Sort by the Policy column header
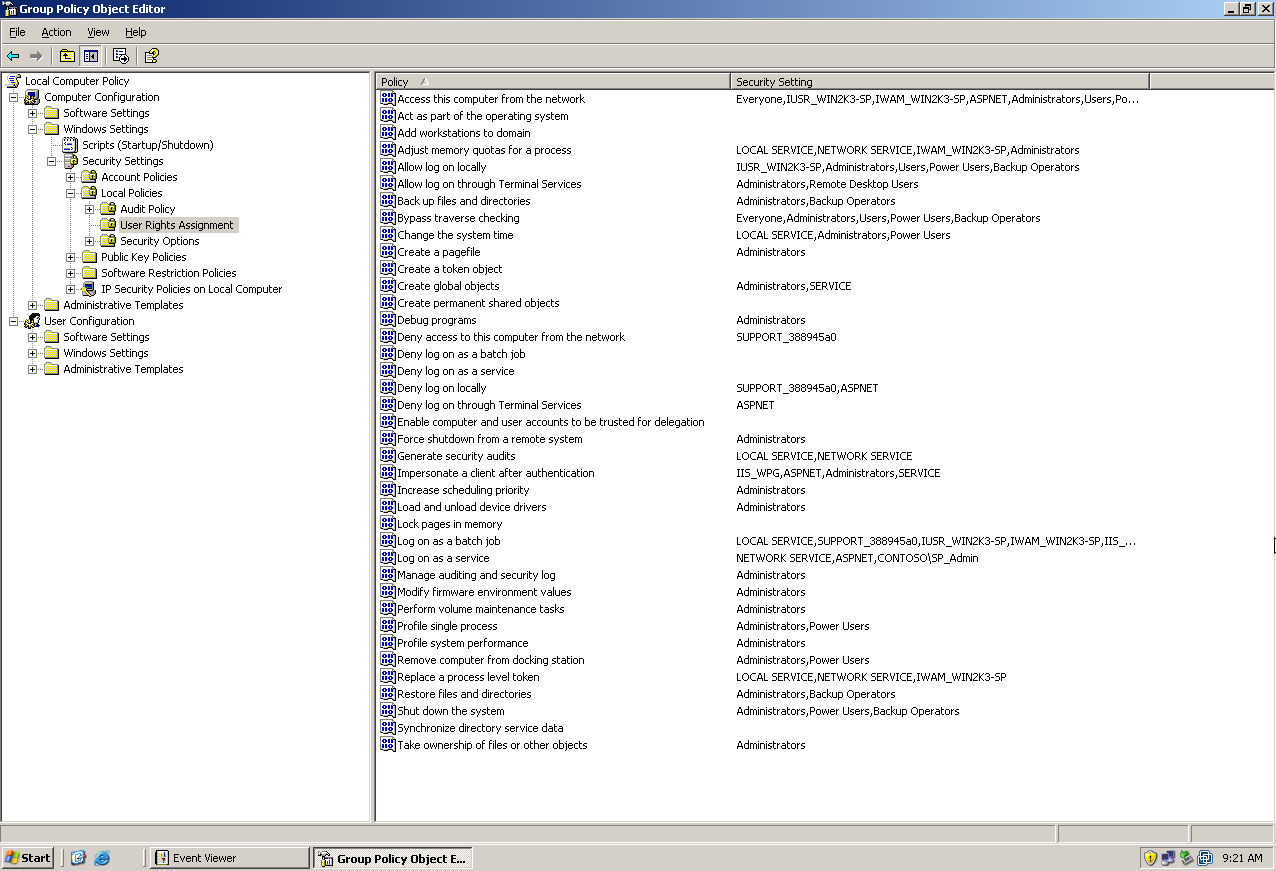The width and height of the screenshot is (1276, 871). coord(553,81)
